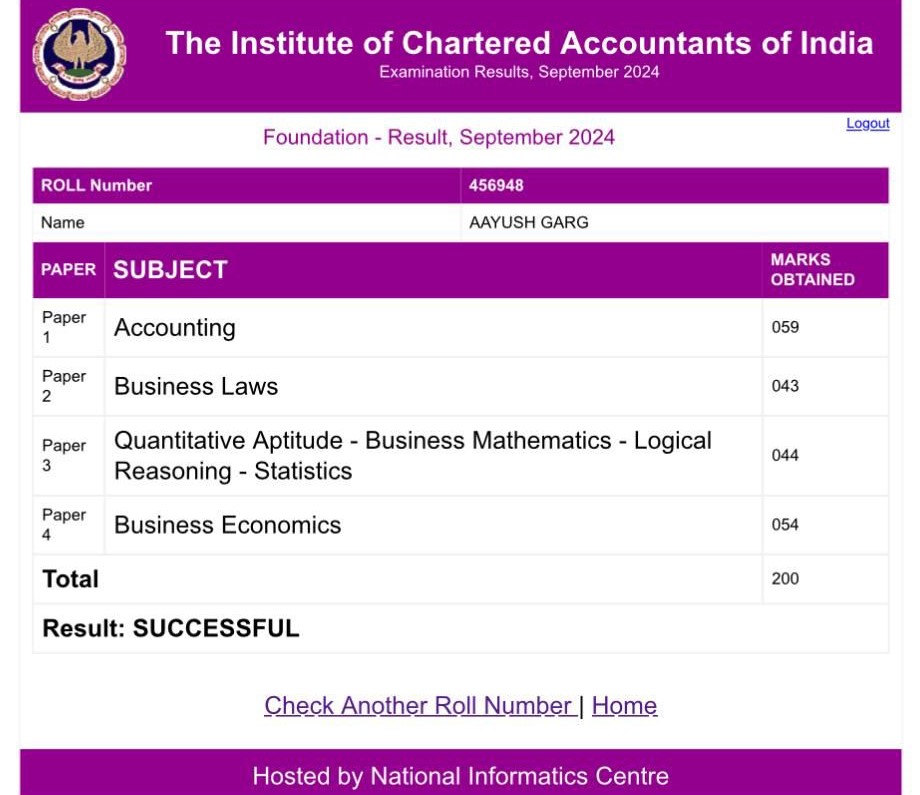Click the total marks value 200
This screenshot has height=795, width=920.
(x=785, y=579)
